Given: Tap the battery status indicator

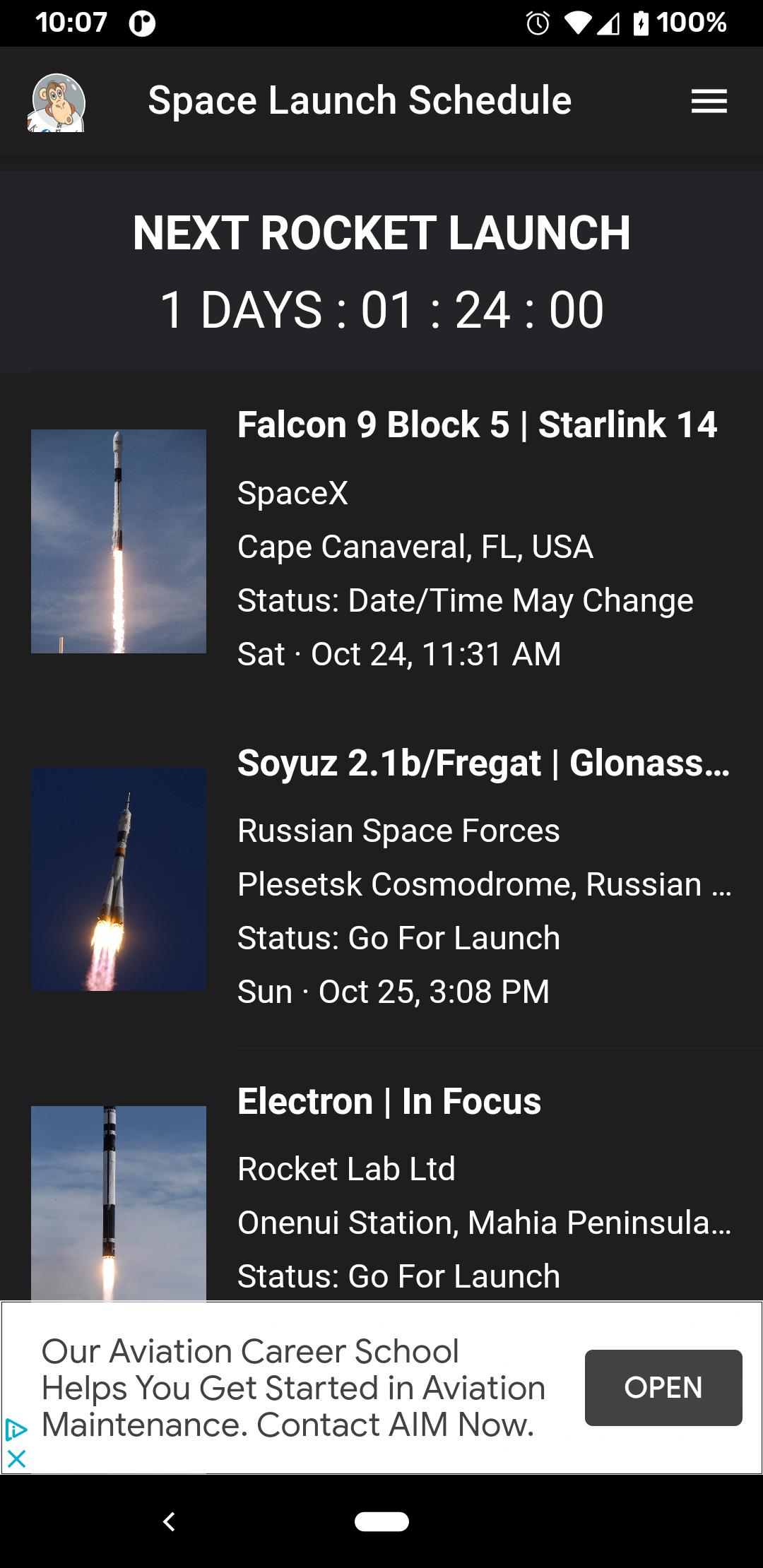Looking at the screenshot, I should pyautogui.click(x=641, y=23).
